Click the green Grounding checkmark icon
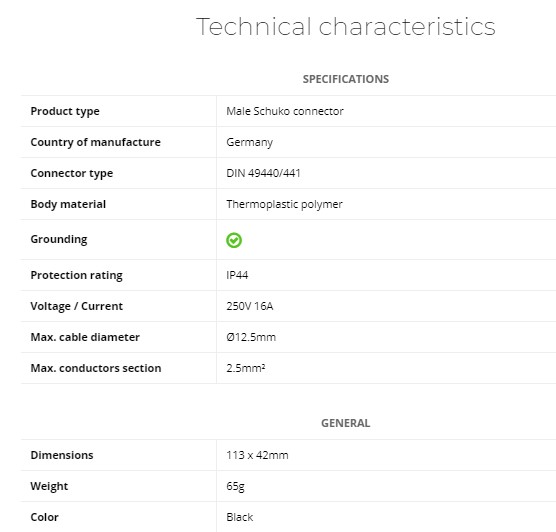556x532 pixels. pyautogui.click(x=234, y=240)
